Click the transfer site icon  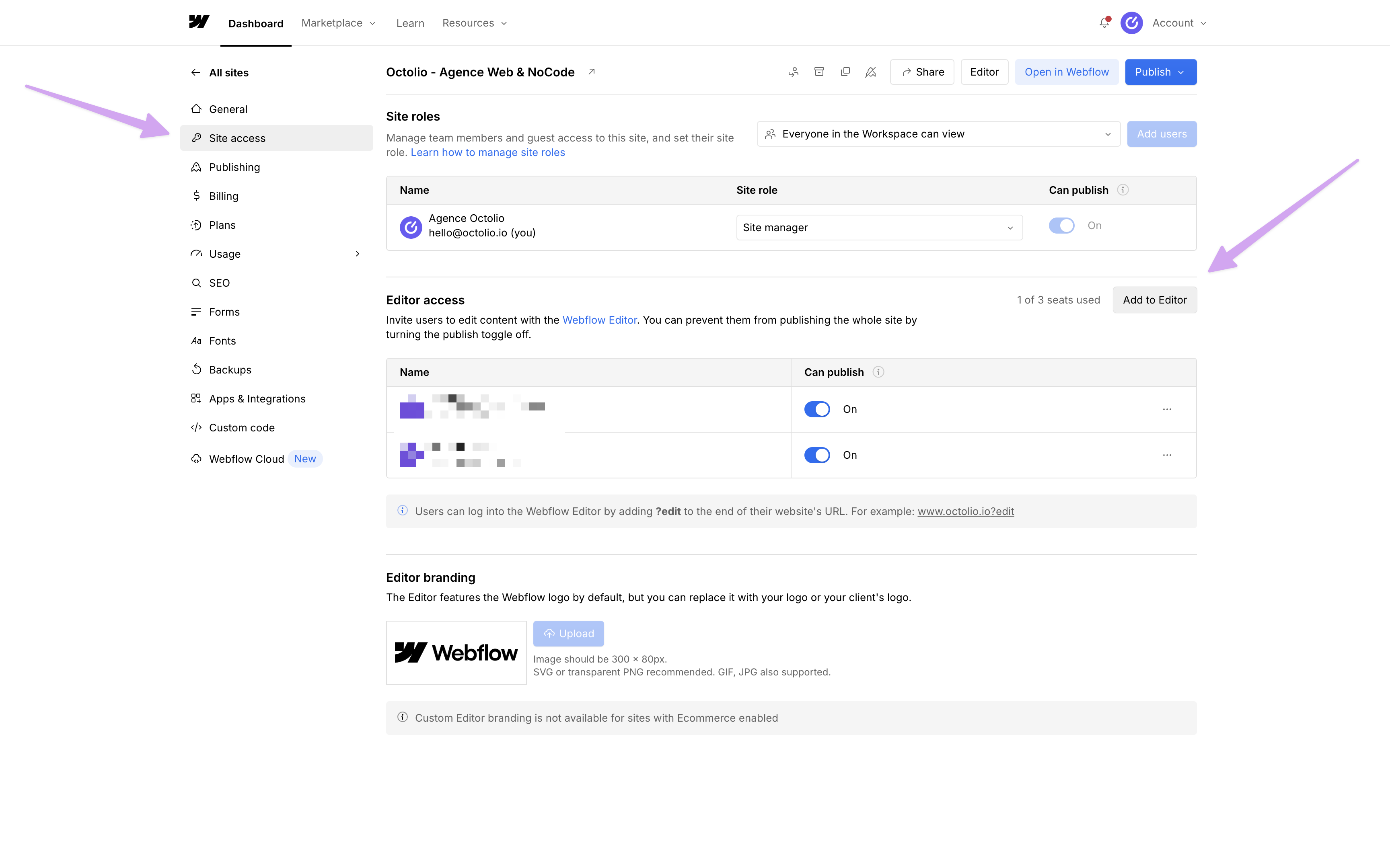794,72
